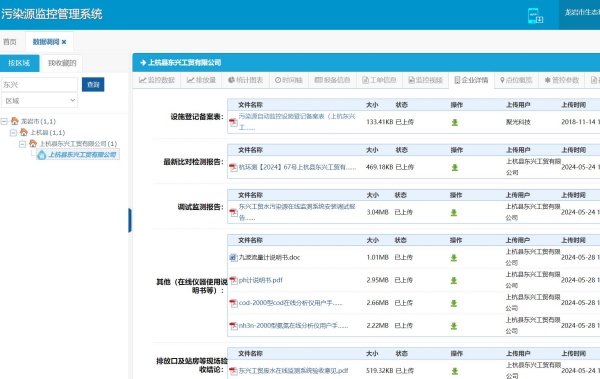Click the PDF icon beside ph计说明书.pdf
600x379 pixels.
pos(233,280)
